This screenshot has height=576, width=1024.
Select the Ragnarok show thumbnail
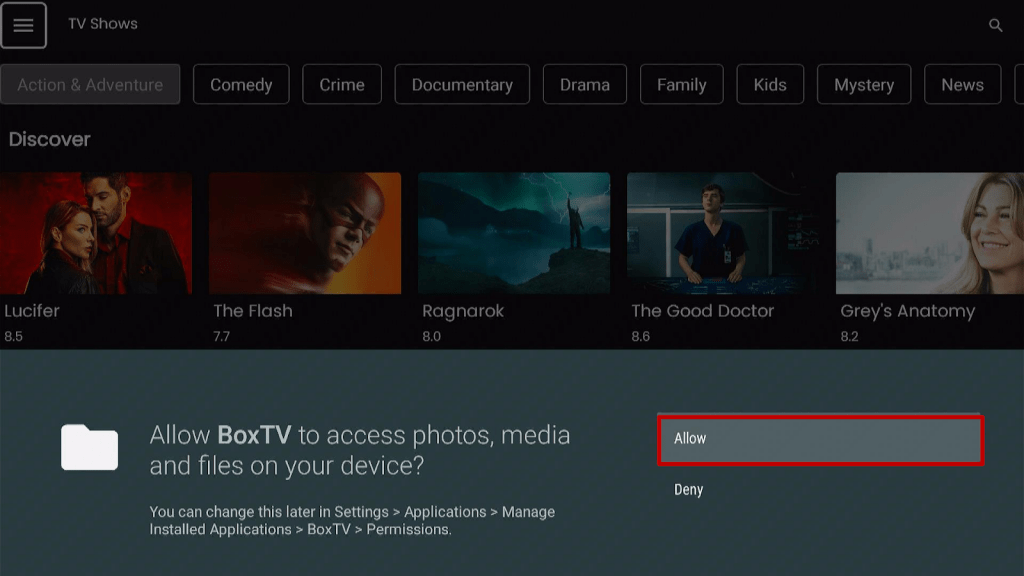tap(514, 233)
